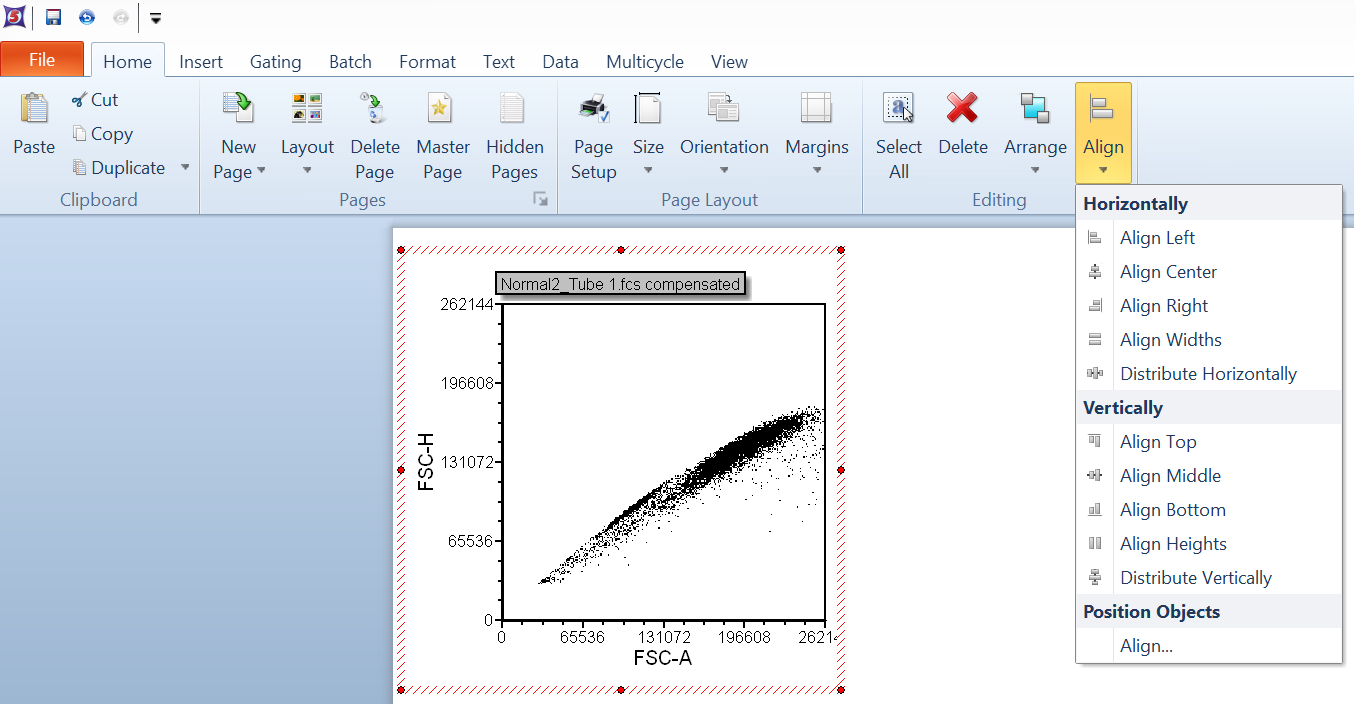Copy the selected object
The height and width of the screenshot is (704, 1356).
click(102, 134)
